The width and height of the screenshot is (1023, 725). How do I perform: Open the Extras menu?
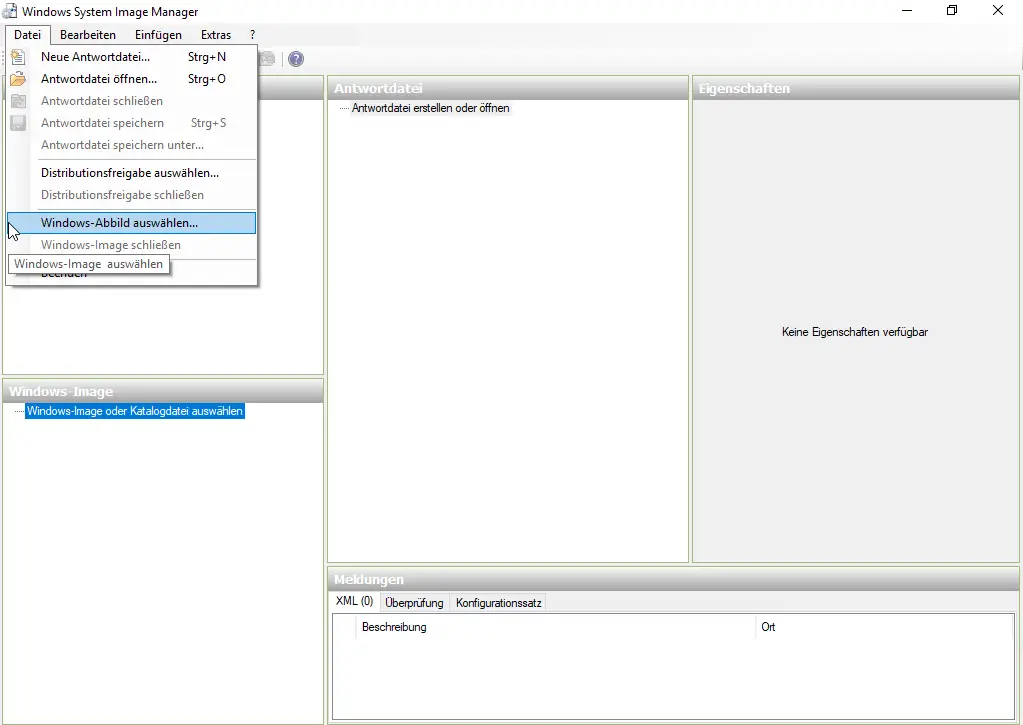tap(216, 35)
